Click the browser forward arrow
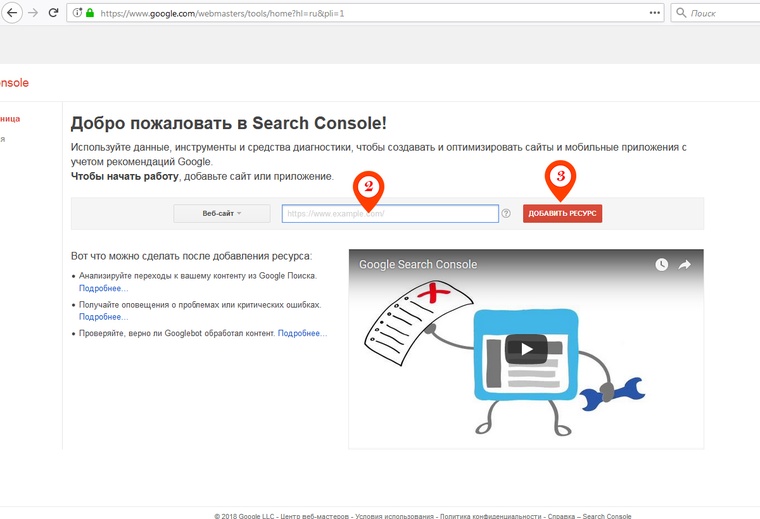Image resolution: width=760 pixels, height=519 pixels. click(x=33, y=13)
